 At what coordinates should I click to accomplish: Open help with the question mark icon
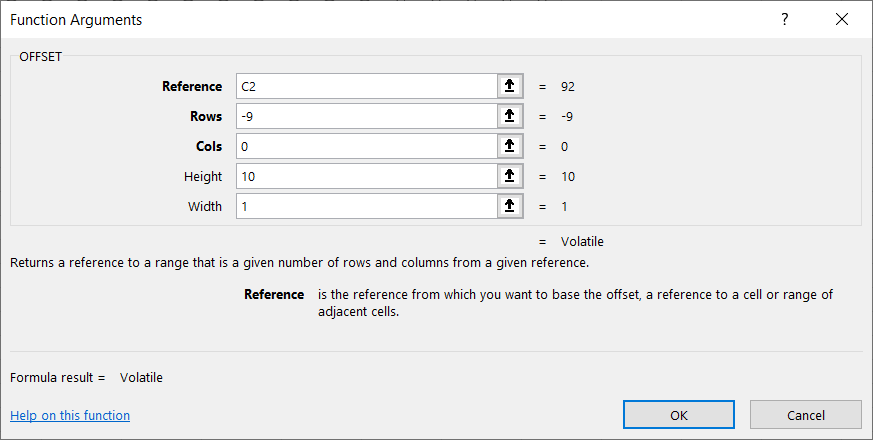pyautogui.click(x=784, y=19)
